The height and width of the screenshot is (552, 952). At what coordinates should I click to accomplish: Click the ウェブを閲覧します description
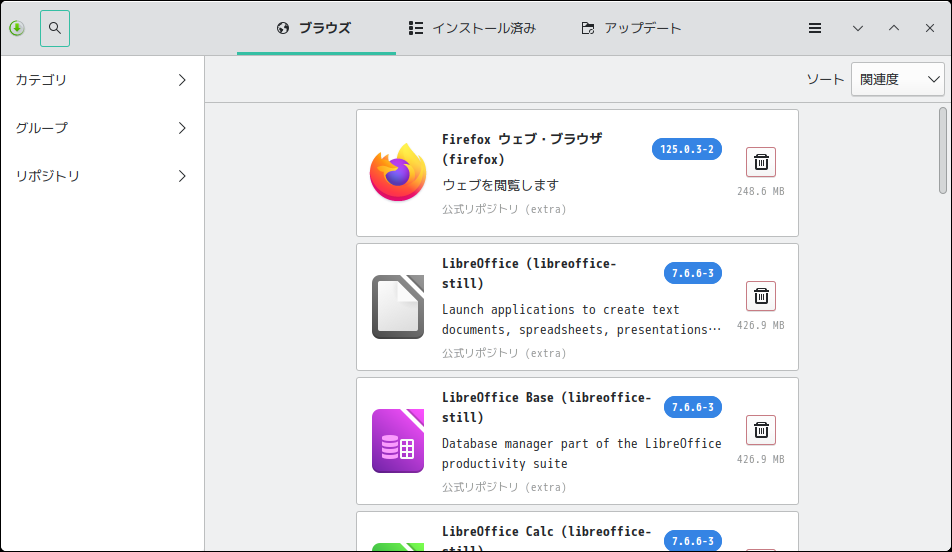[500, 185]
